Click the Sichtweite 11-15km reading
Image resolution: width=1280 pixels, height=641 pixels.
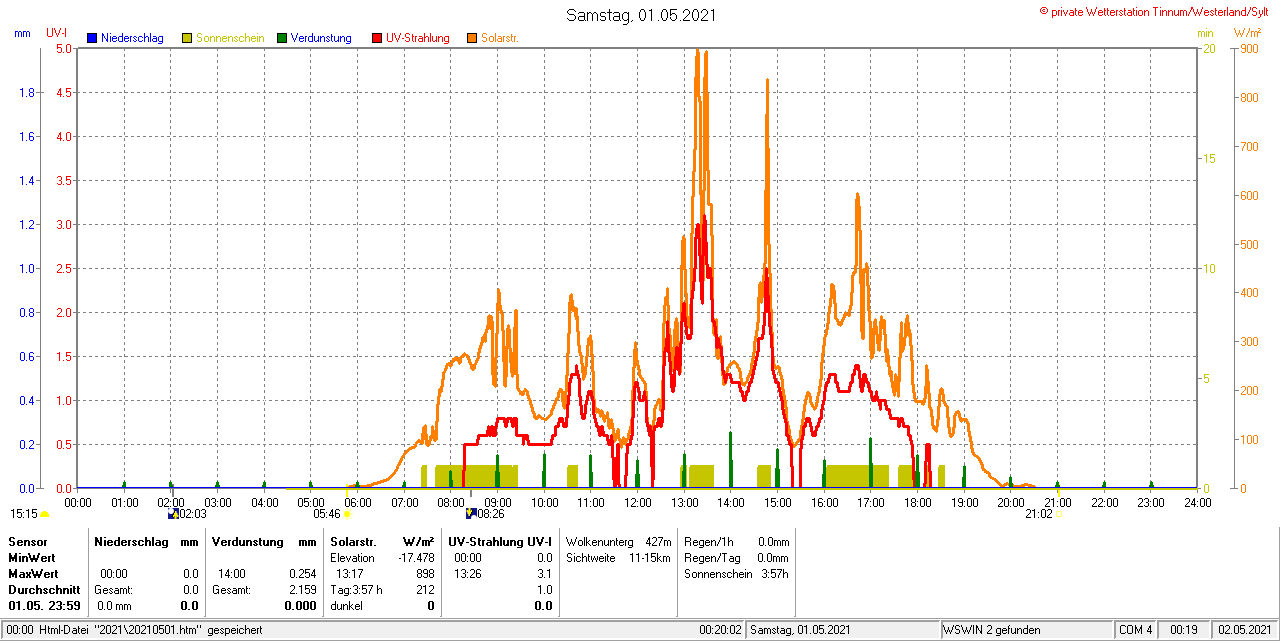tap(618, 557)
